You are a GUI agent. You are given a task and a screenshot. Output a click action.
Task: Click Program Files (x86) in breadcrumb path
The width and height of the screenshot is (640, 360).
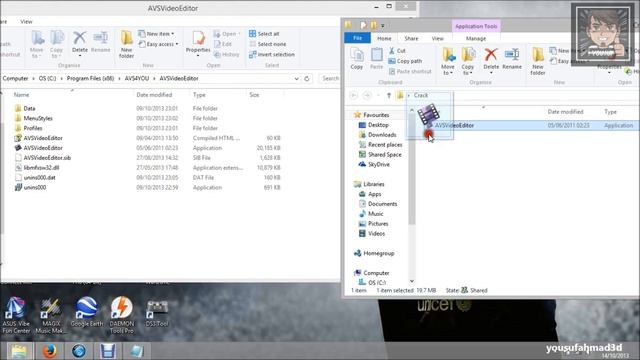click(90, 78)
